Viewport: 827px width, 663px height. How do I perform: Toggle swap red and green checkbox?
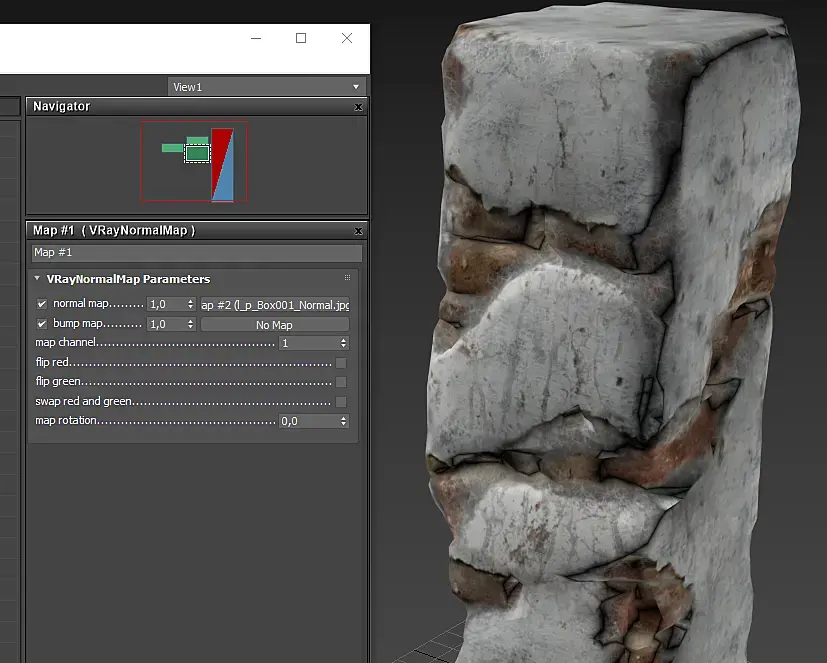(341, 402)
